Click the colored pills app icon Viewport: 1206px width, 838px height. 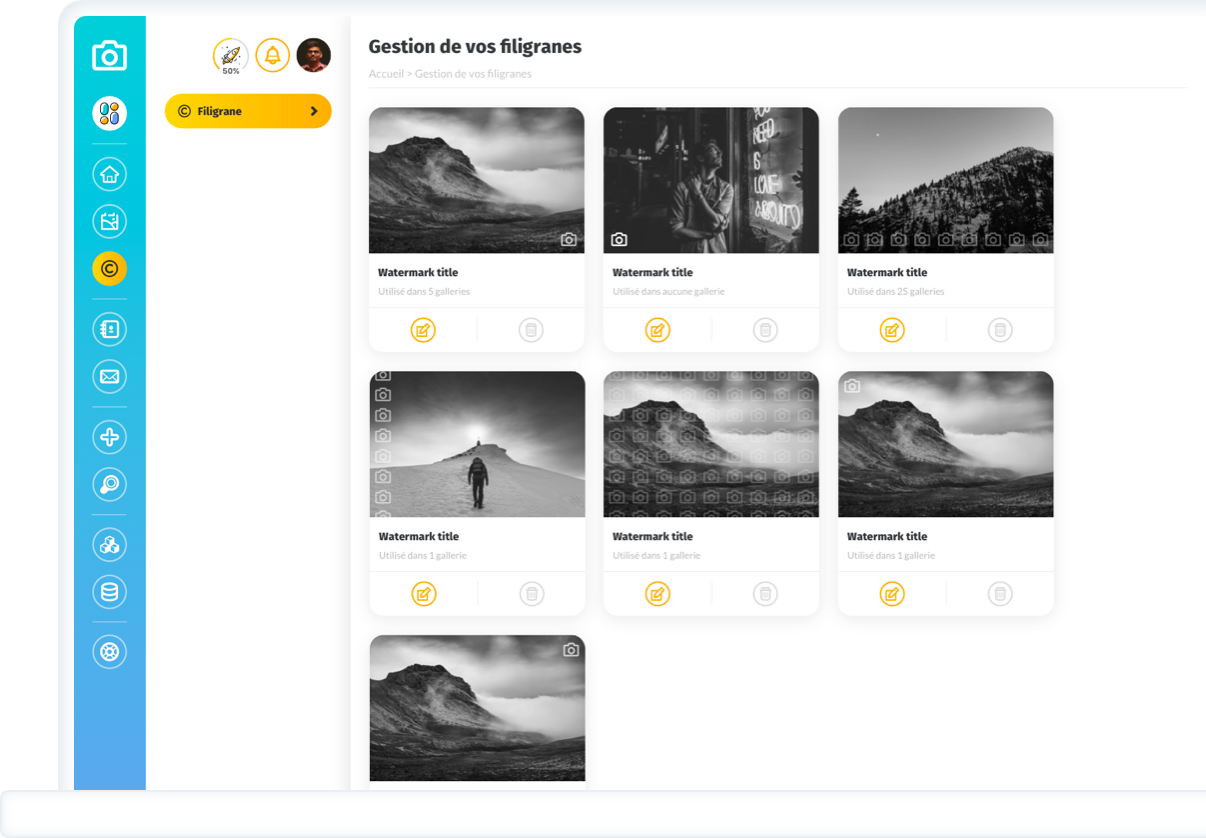[109, 113]
